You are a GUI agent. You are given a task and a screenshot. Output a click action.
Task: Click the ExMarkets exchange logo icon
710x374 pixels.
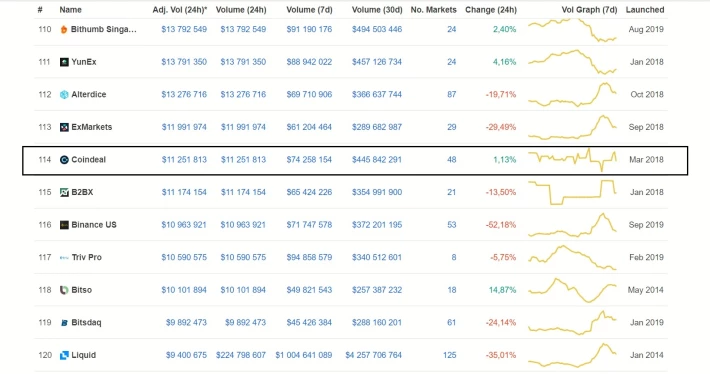pos(64,127)
